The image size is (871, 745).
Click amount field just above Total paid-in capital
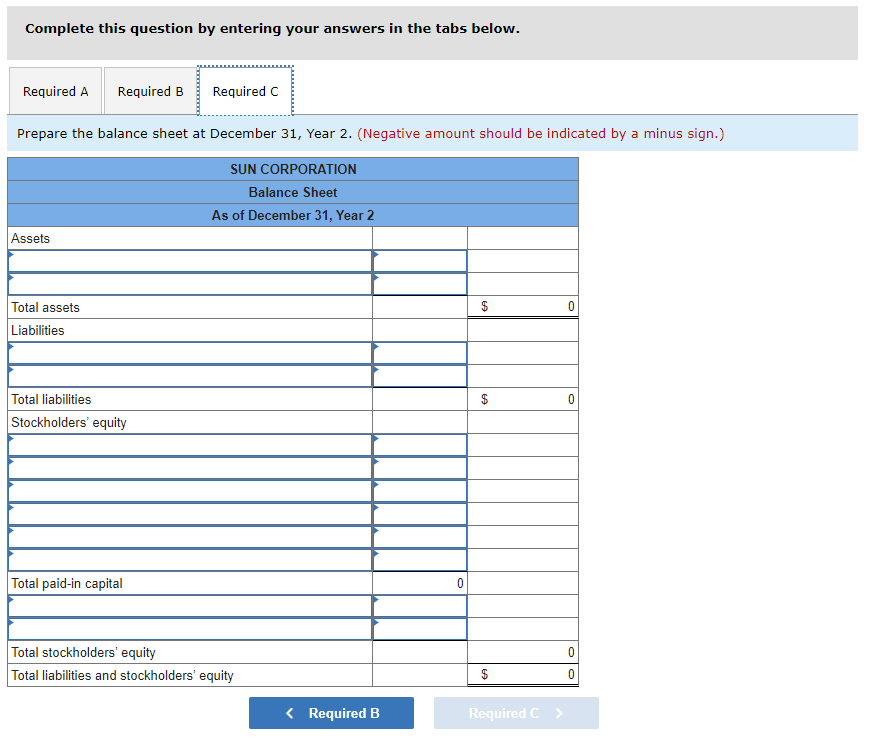coord(420,560)
